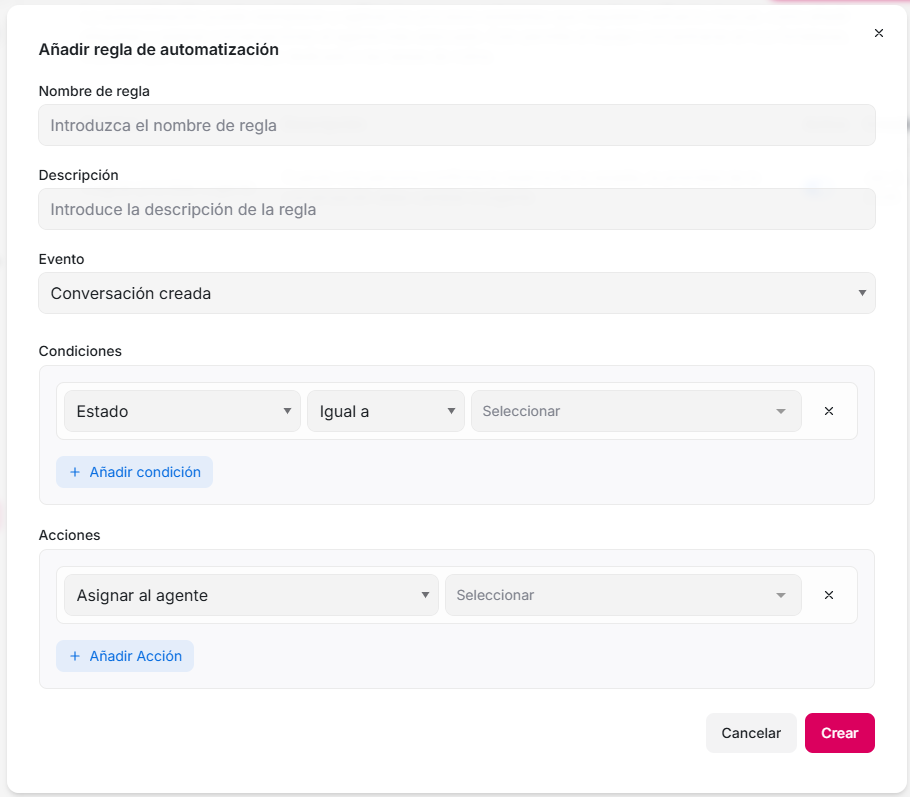The height and width of the screenshot is (797, 910).
Task: Click into the Descripción text field
Action: [456, 209]
